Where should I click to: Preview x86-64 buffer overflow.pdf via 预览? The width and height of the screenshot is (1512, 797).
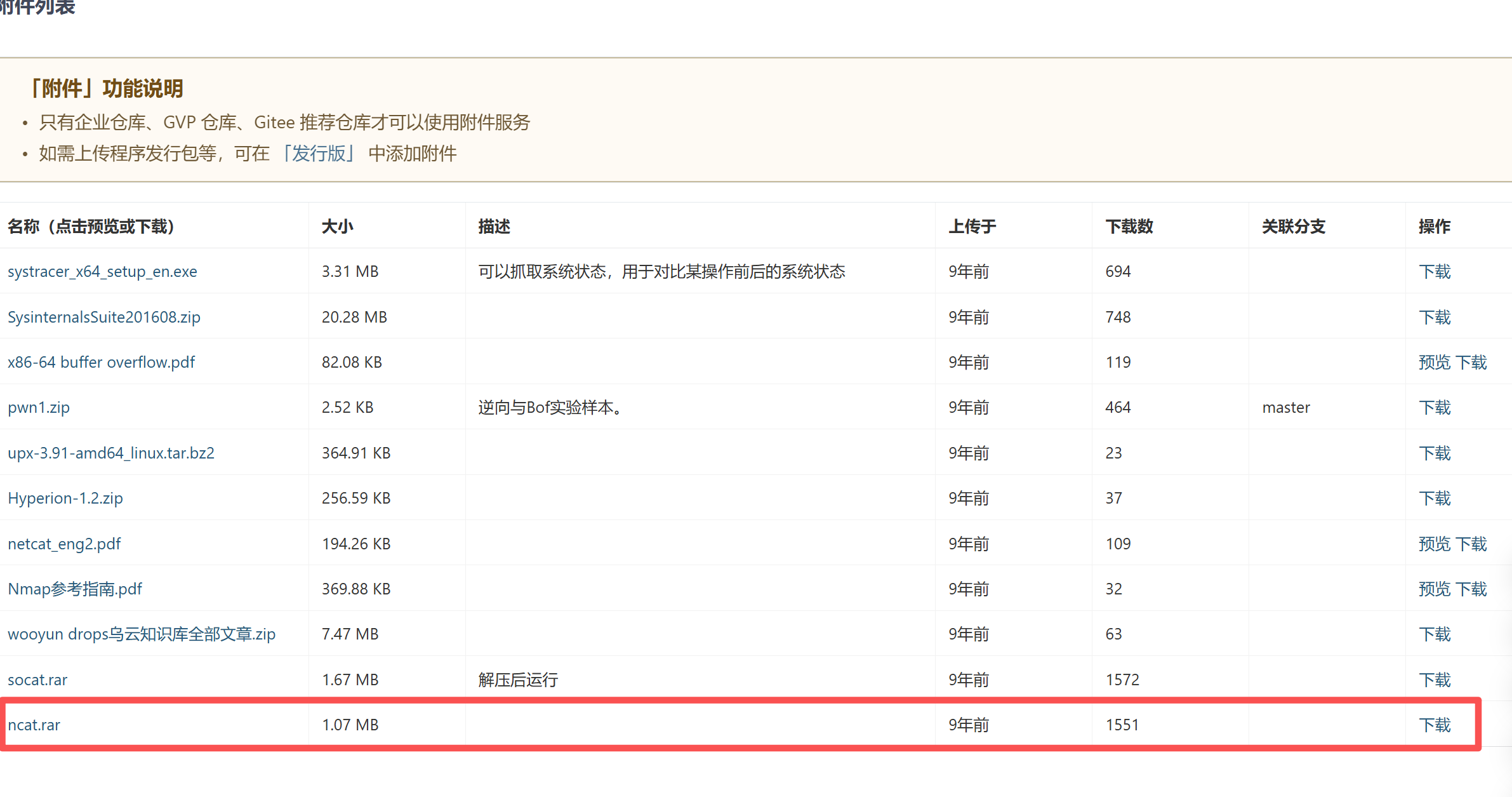pos(1435,362)
